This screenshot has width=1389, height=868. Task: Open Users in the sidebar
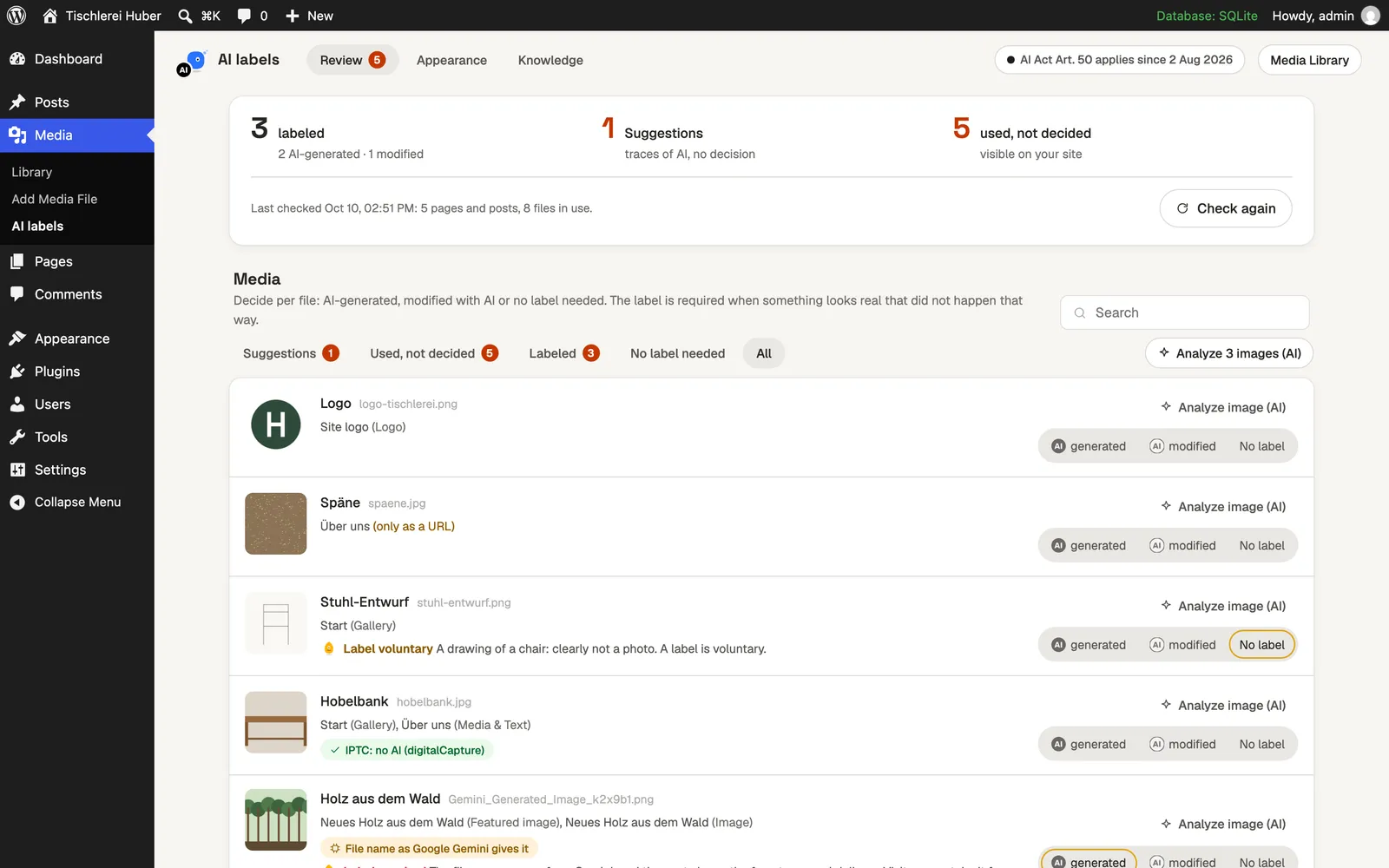click(x=77, y=404)
